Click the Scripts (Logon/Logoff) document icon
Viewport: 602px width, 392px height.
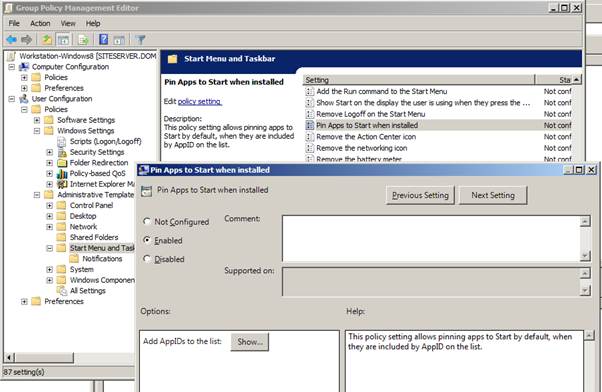click(x=61, y=142)
